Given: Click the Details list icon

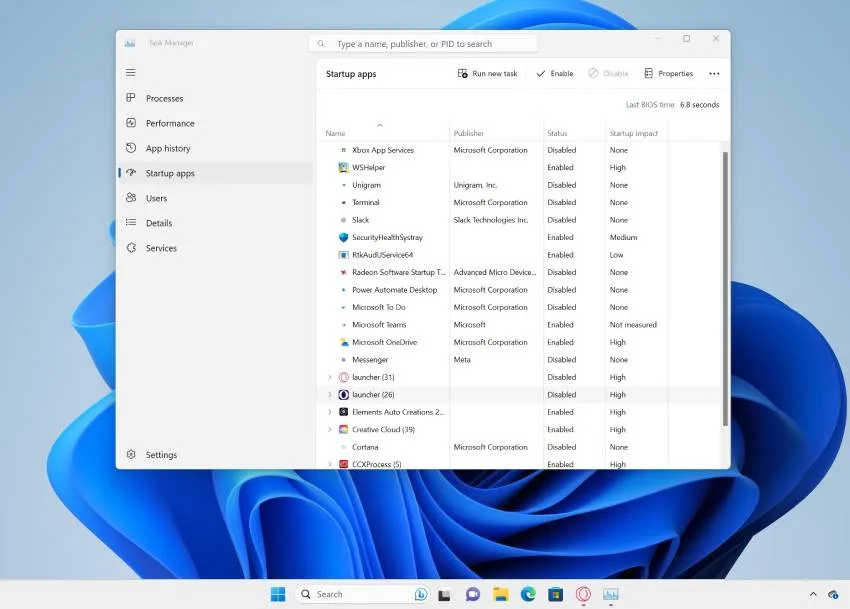Looking at the screenshot, I should (x=131, y=223).
